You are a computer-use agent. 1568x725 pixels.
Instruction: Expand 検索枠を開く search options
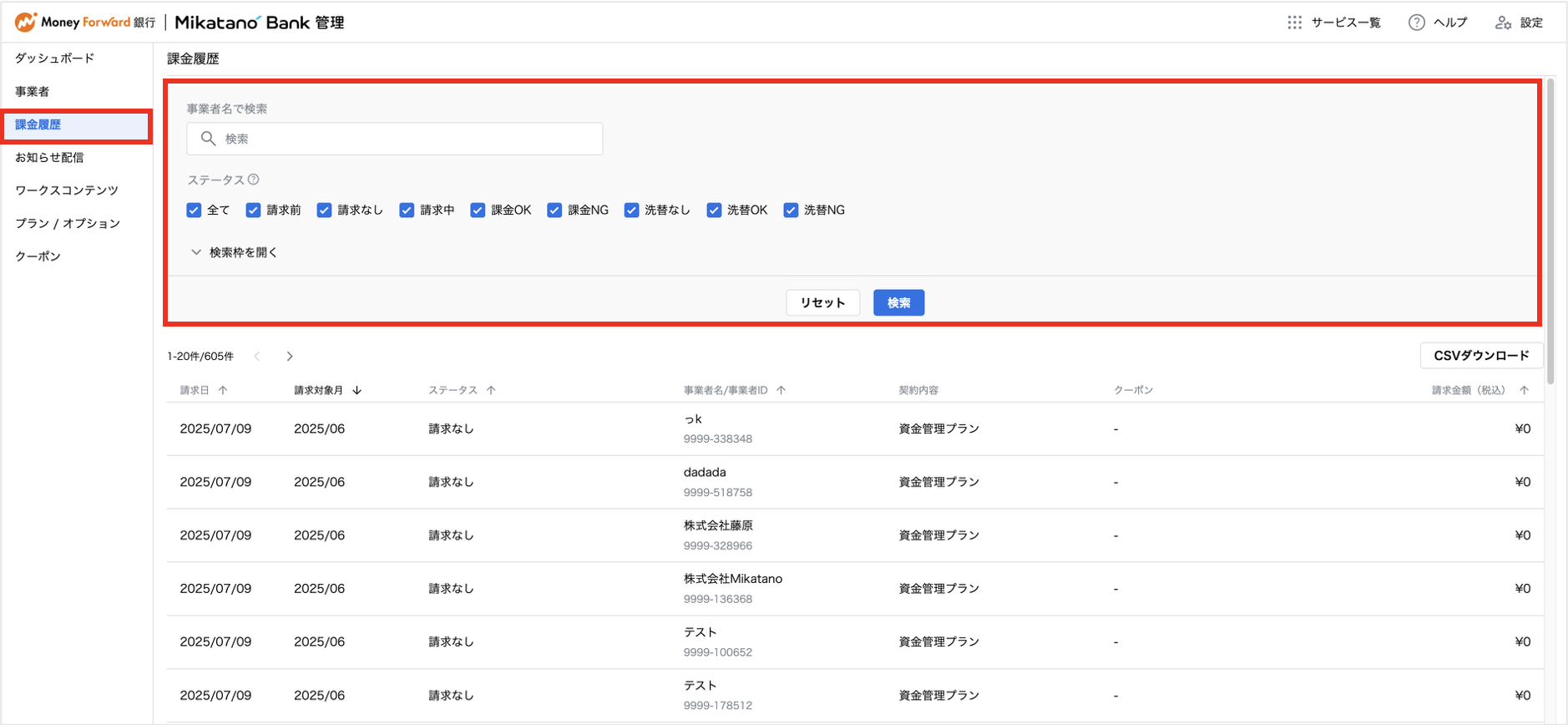[x=234, y=252]
